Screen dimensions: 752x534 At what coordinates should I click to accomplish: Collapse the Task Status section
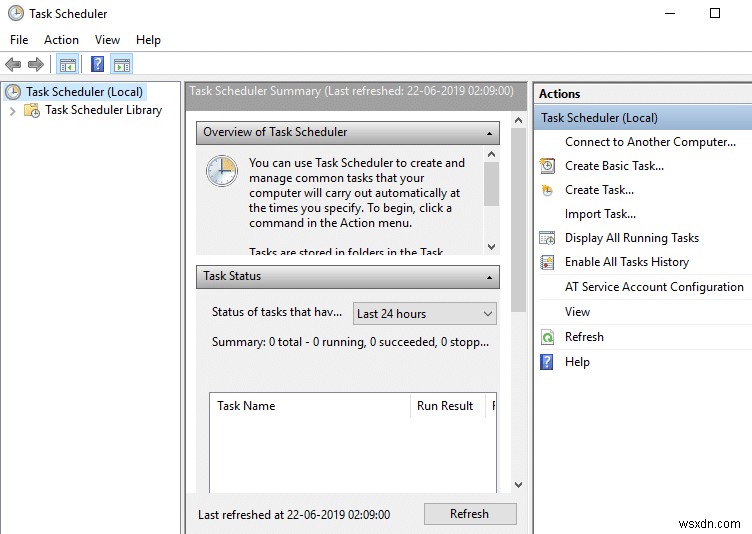pos(489,277)
